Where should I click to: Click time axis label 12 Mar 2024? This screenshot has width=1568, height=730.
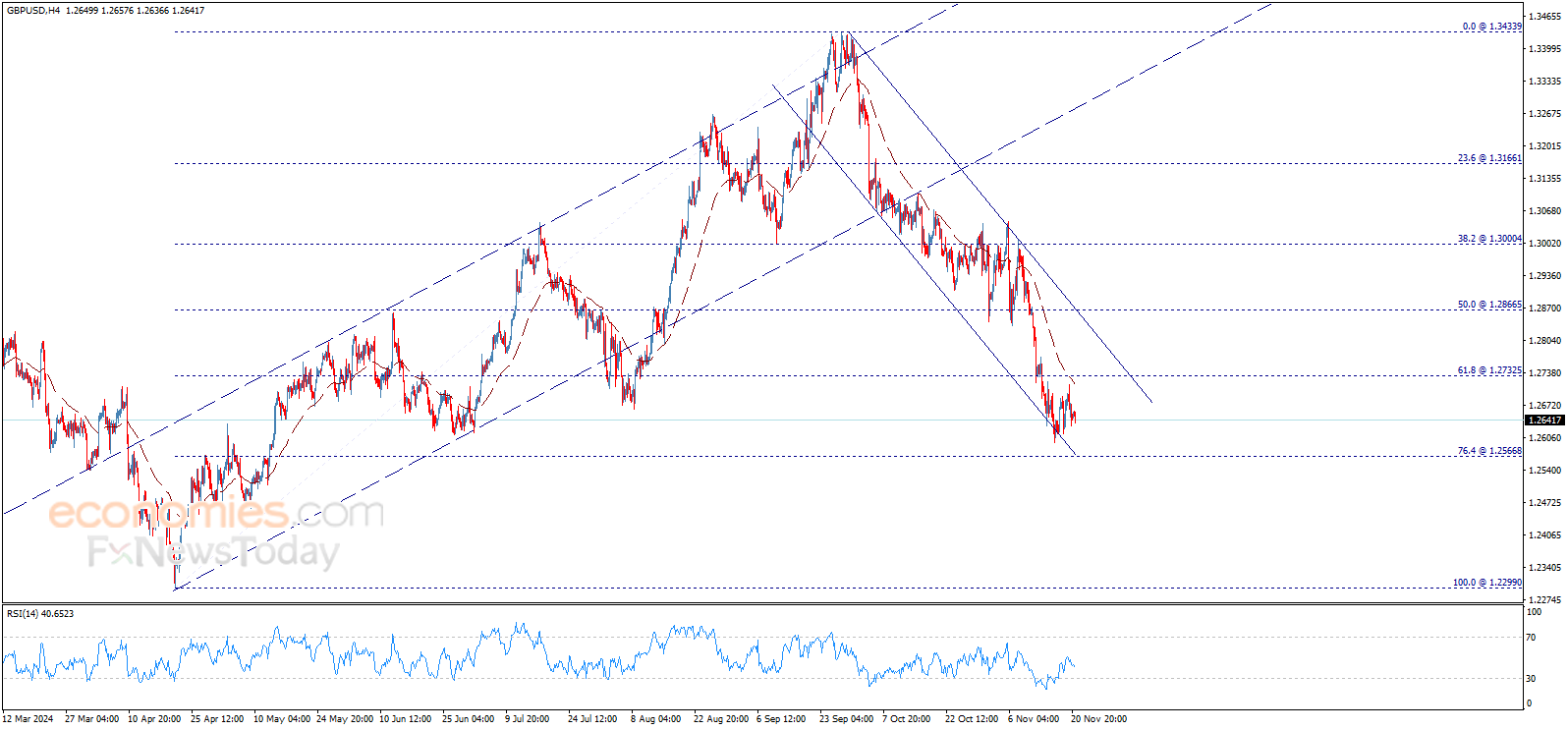click(28, 719)
